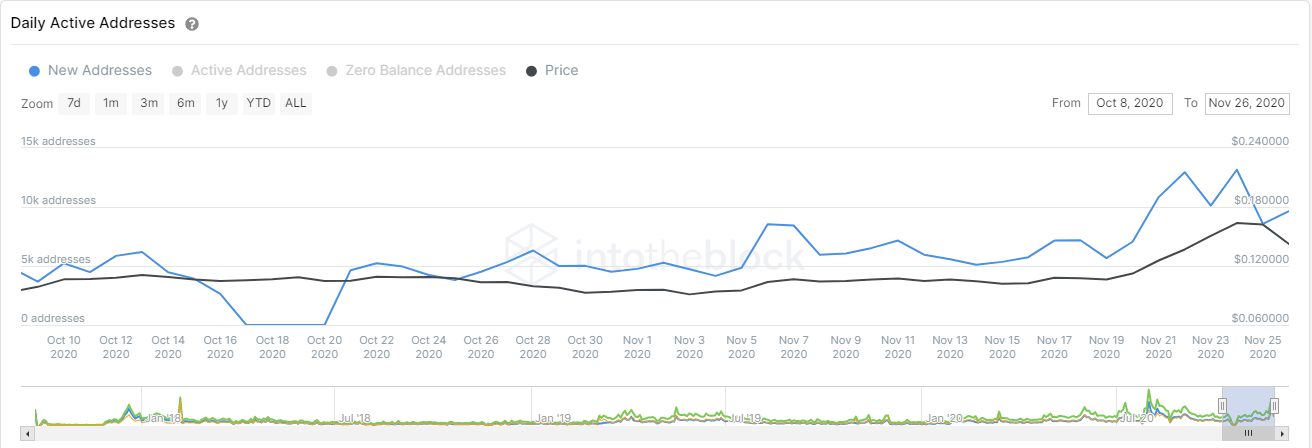Click the left navigator range handle
Image resolution: width=1312 pixels, height=448 pixels.
(1222, 405)
